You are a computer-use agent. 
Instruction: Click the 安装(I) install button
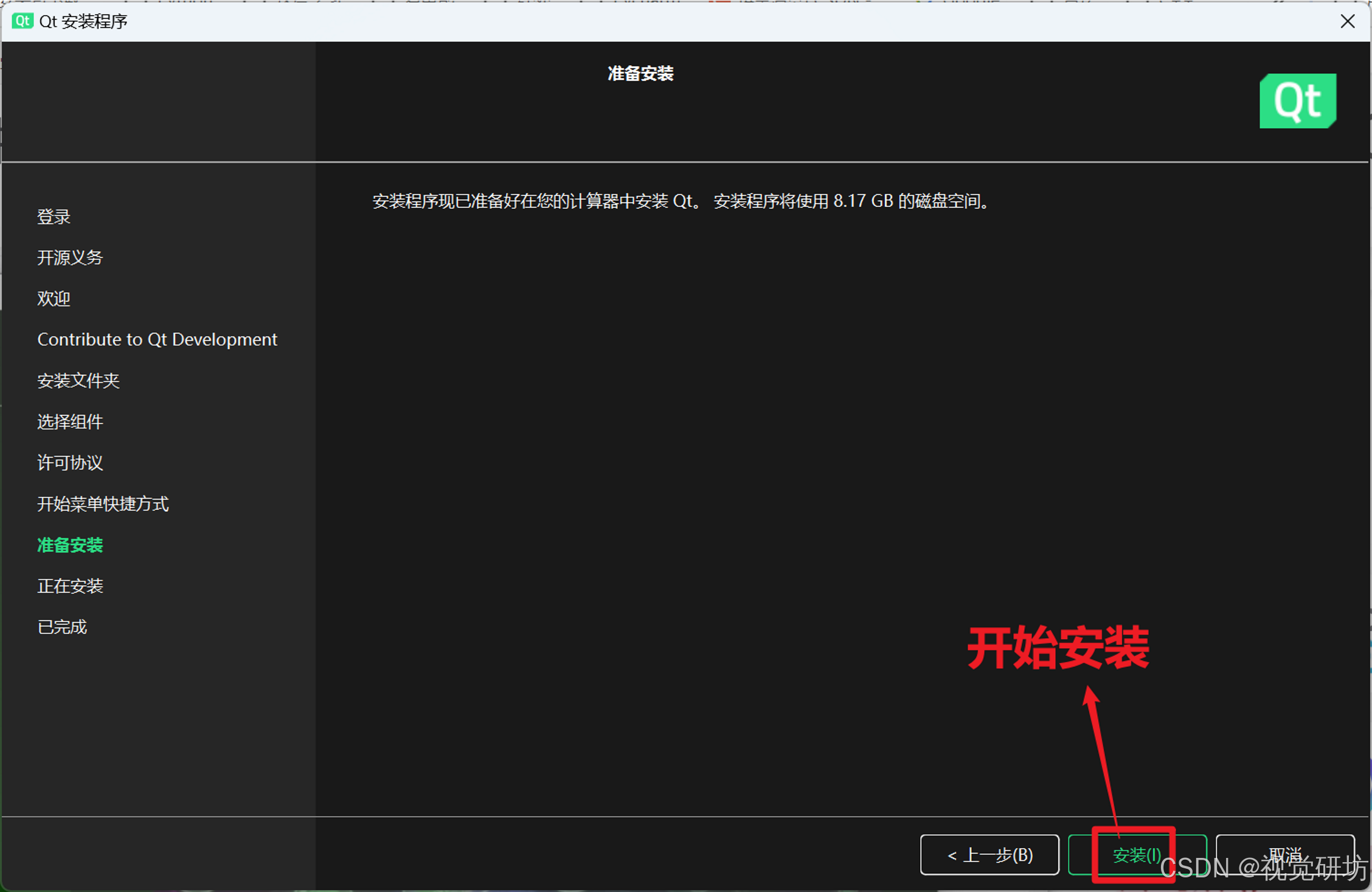point(1136,854)
